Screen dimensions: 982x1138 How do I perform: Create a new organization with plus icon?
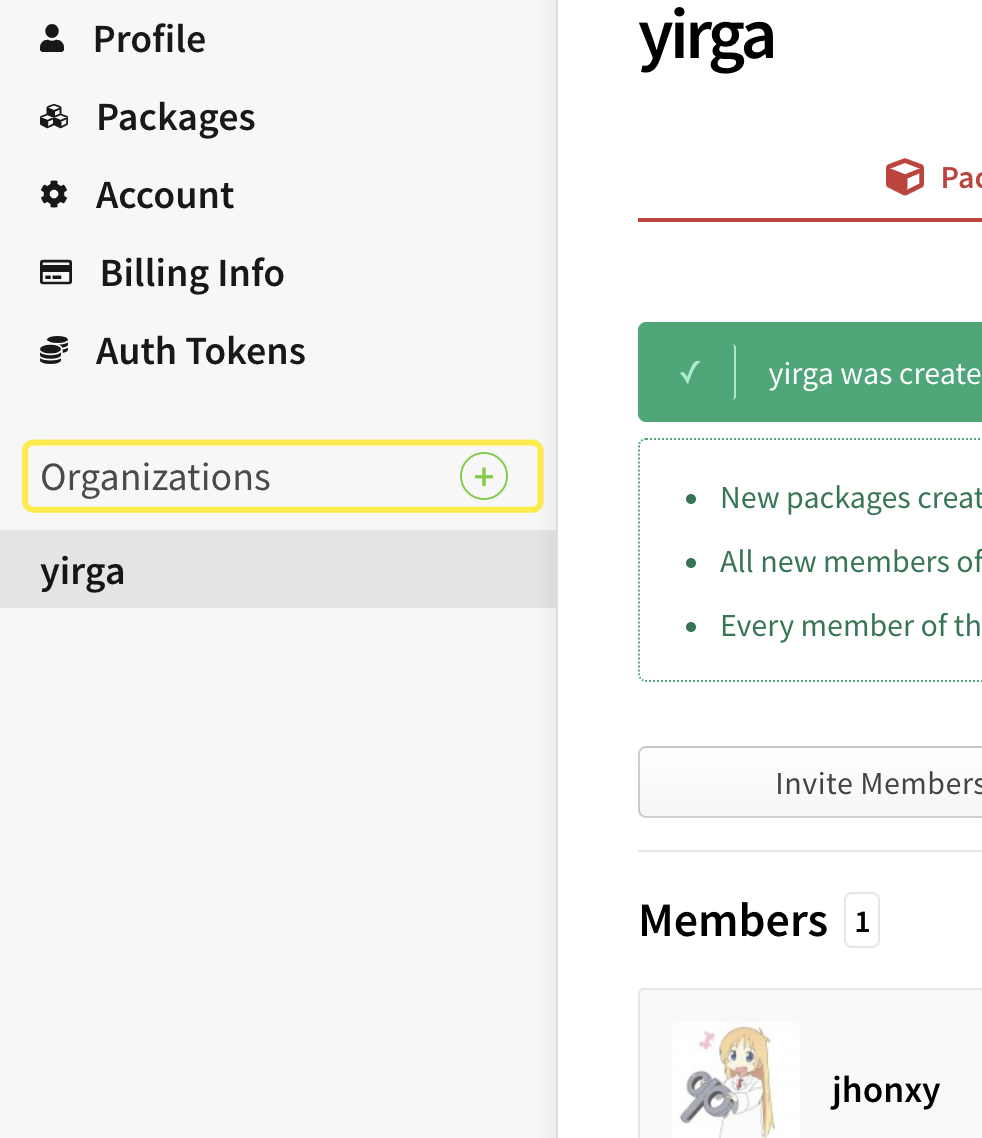point(484,477)
